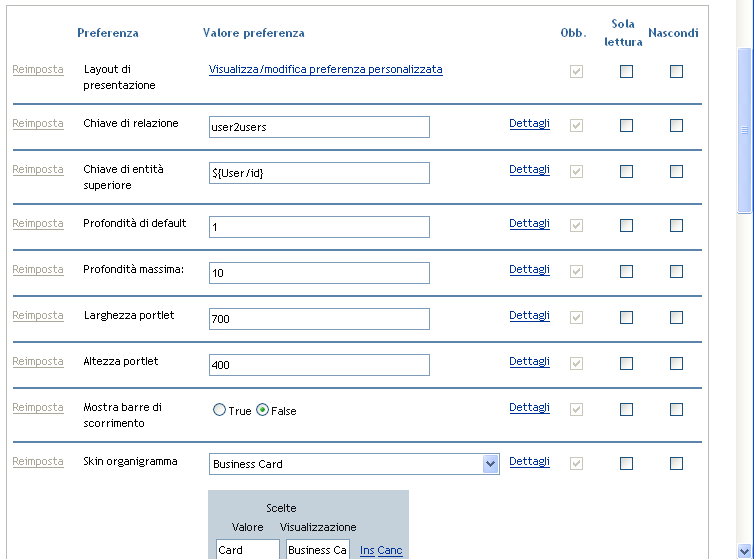Screen dimensions: 754x559
Task: Check Nascondi for Layout di presentazione
Action: [x=676, y=71]
